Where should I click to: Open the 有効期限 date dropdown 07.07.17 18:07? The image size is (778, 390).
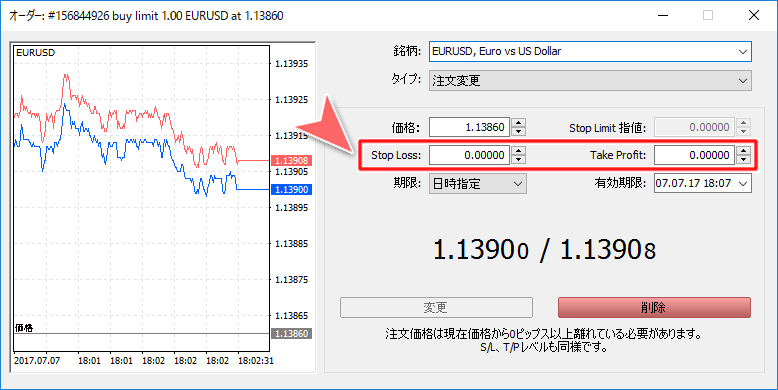click(x=703, y=184)
